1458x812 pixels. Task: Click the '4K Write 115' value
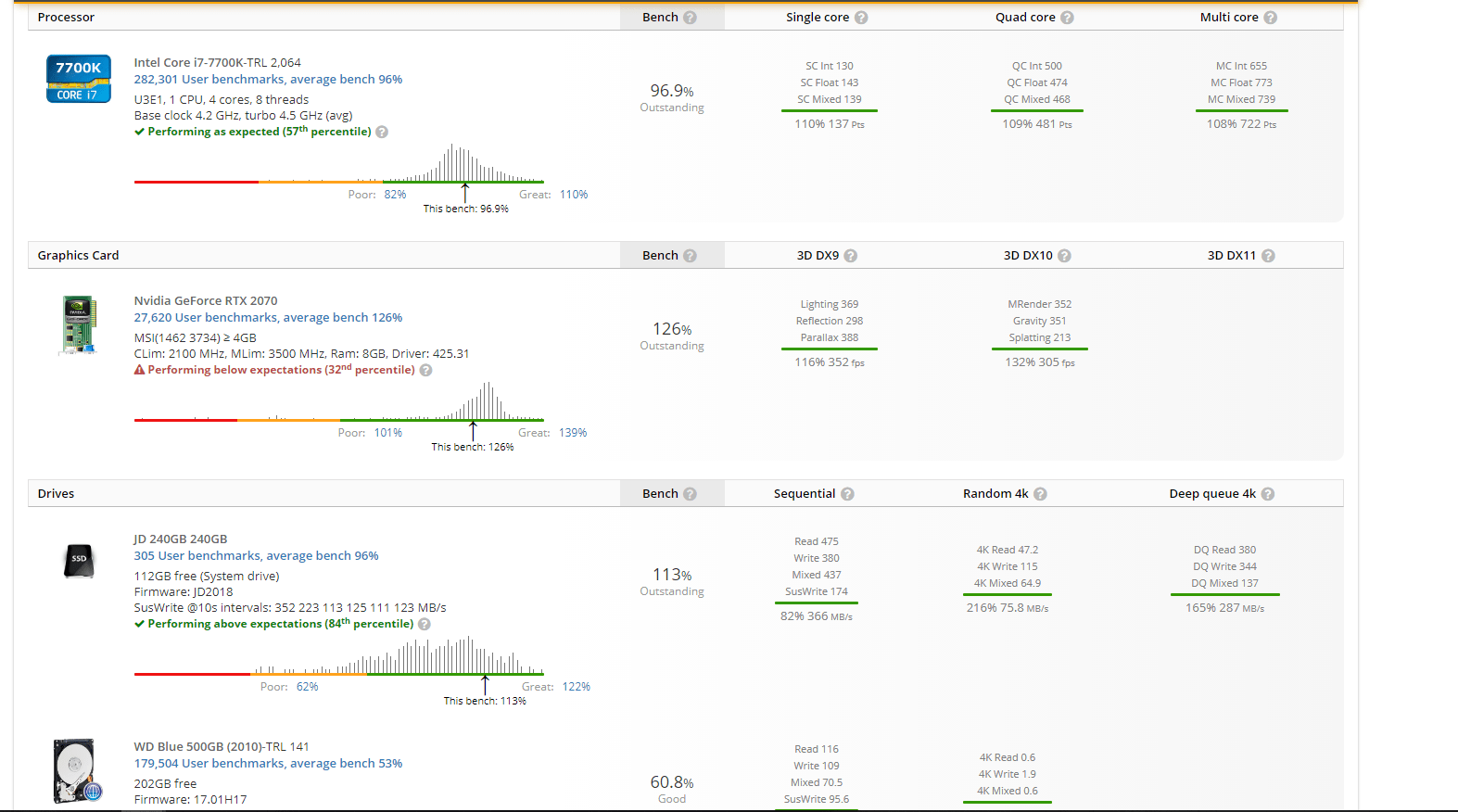point(1008,567)
